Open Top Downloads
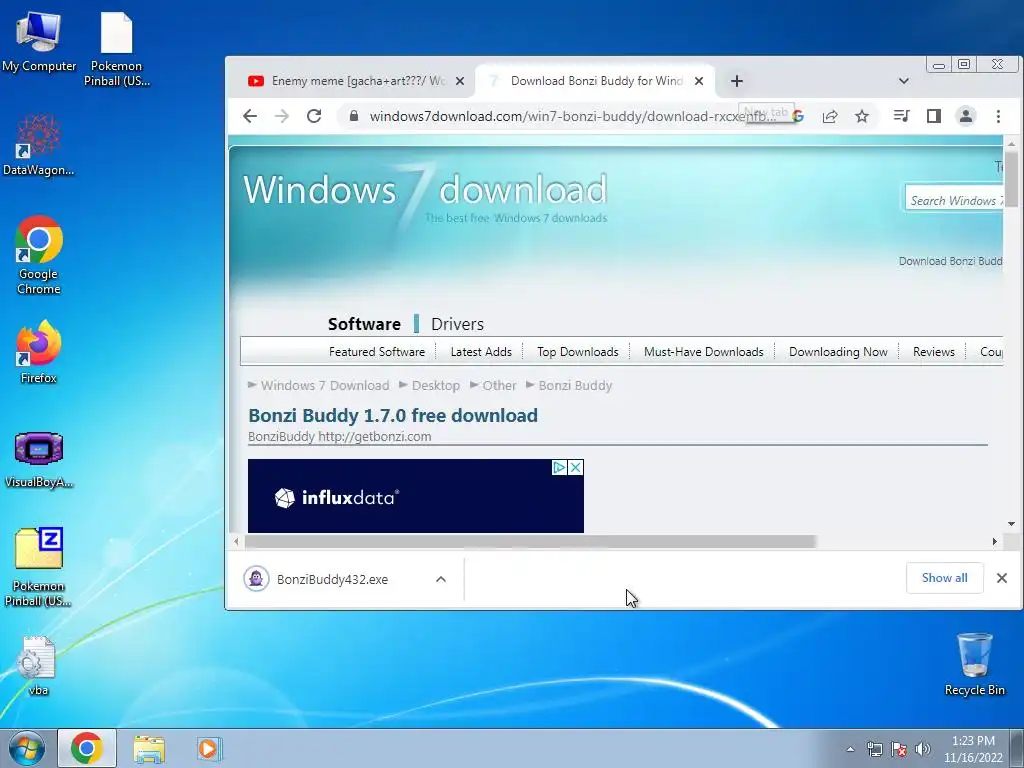Viewport: 1024px width, 768px height. pos(577,351)
